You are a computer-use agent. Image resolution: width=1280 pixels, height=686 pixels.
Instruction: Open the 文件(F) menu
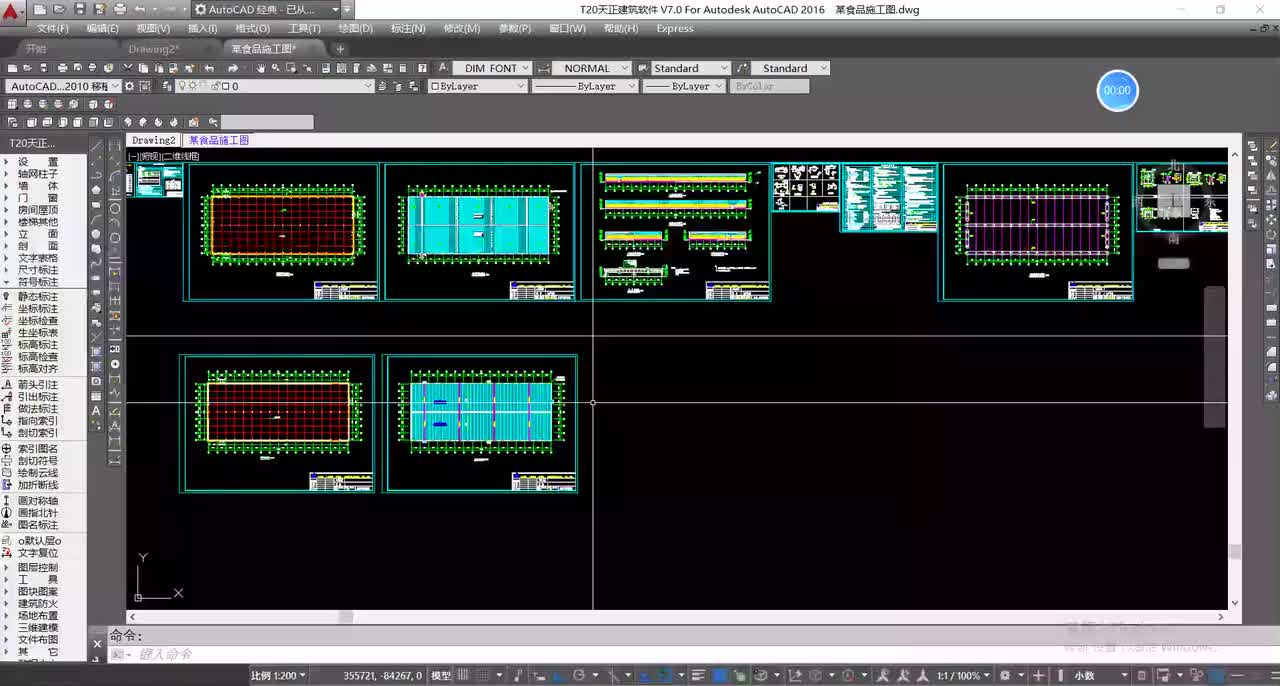[x=52, y=29]
